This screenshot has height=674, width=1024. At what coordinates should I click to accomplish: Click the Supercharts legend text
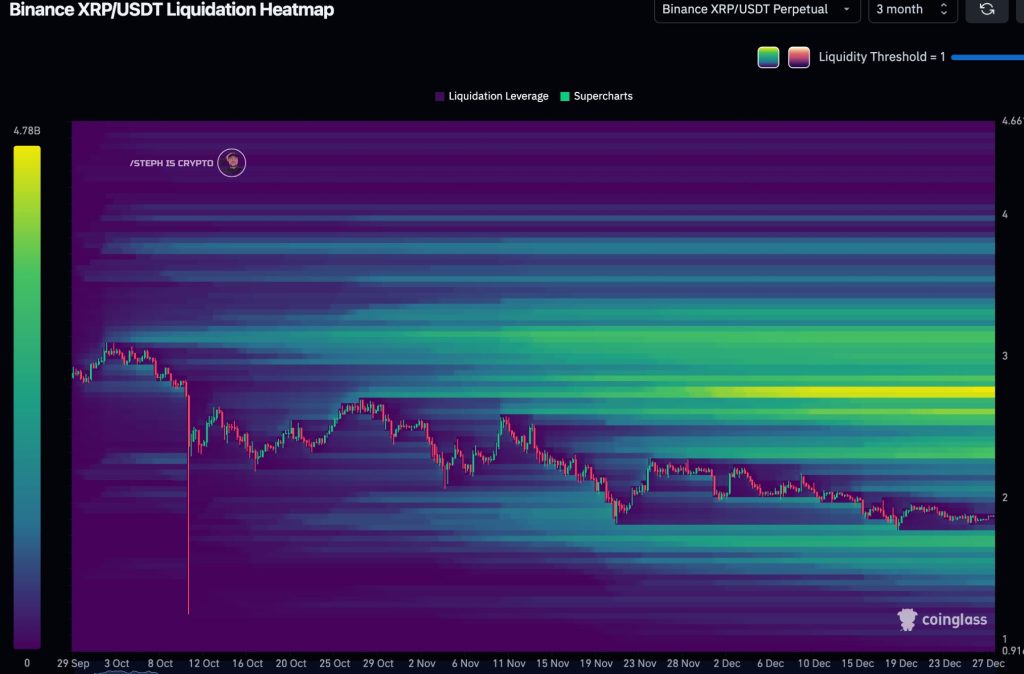click(x=603, y=96)
